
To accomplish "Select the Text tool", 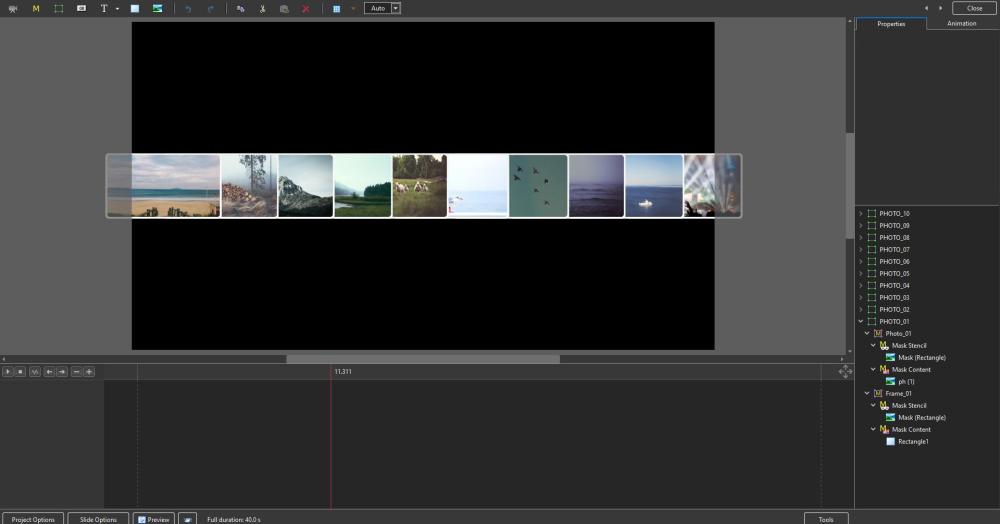I will pos(104,8).
